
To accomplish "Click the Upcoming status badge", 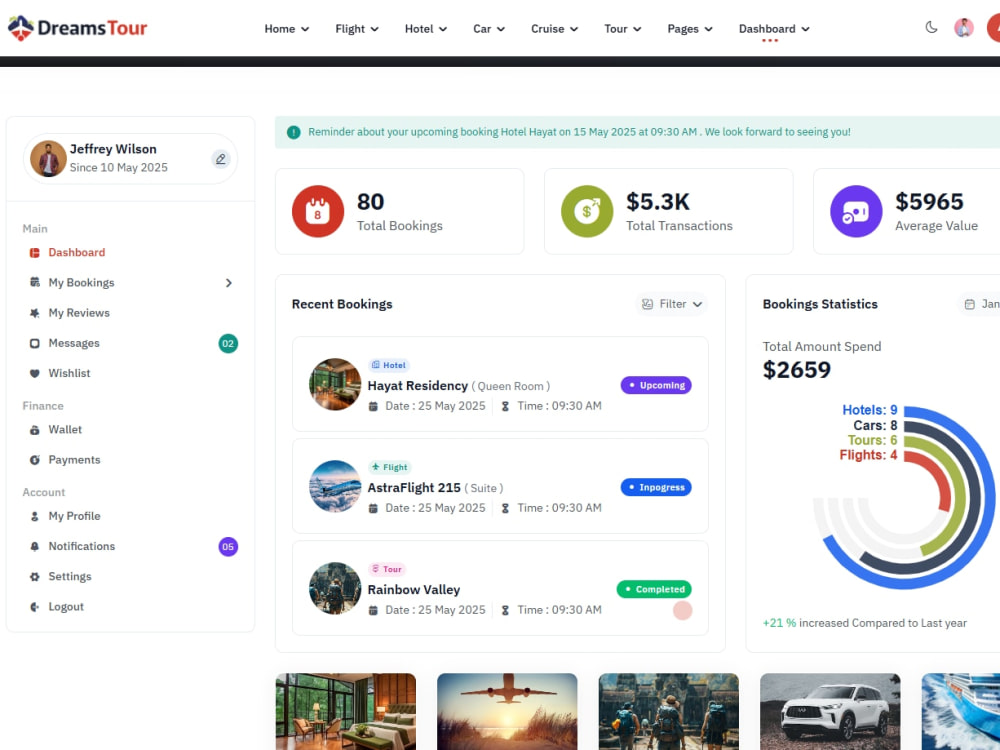I will (656, 385).
